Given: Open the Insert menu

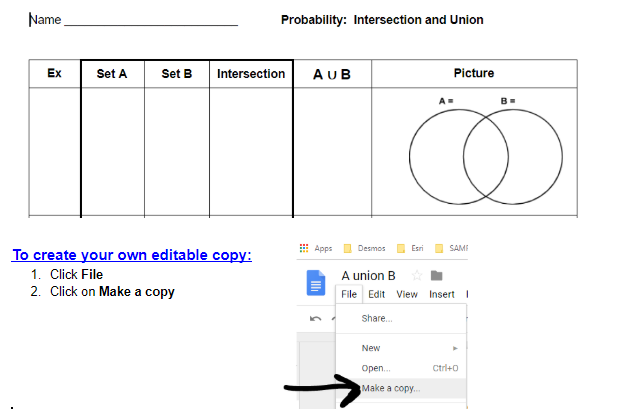Looking at the screenshot, I should (x=442, y=294).
